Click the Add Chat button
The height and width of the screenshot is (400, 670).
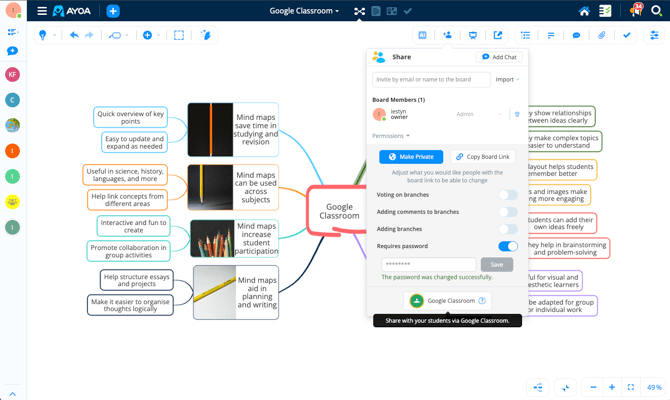pos(500,57)
